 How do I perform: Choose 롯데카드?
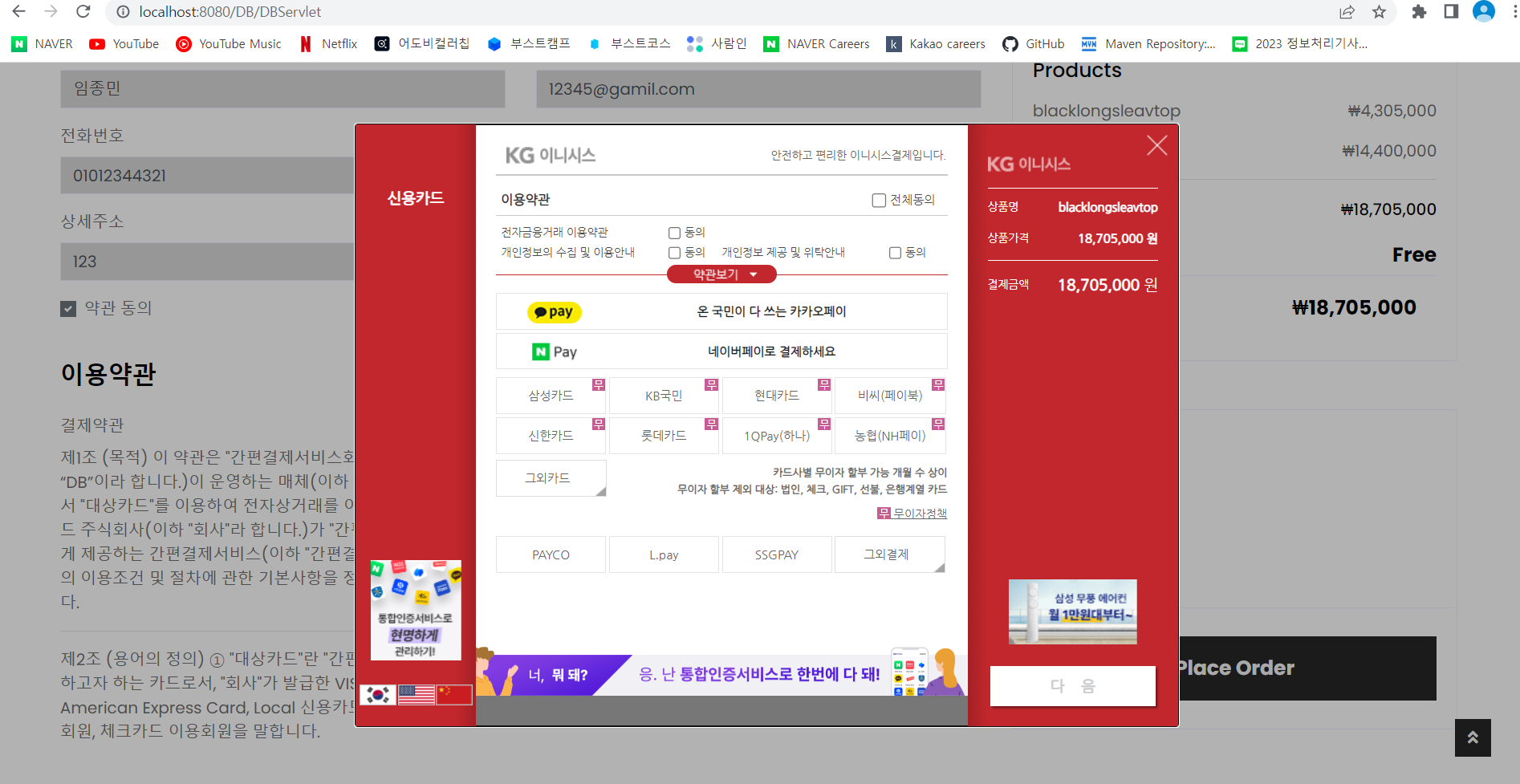664,436
